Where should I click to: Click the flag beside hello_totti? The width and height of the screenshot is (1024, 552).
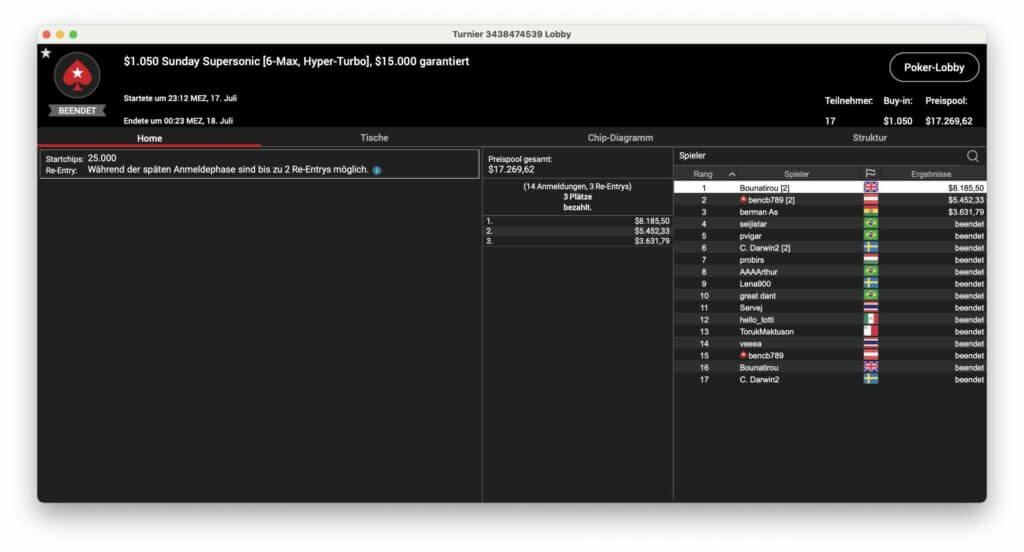[871, 319]
